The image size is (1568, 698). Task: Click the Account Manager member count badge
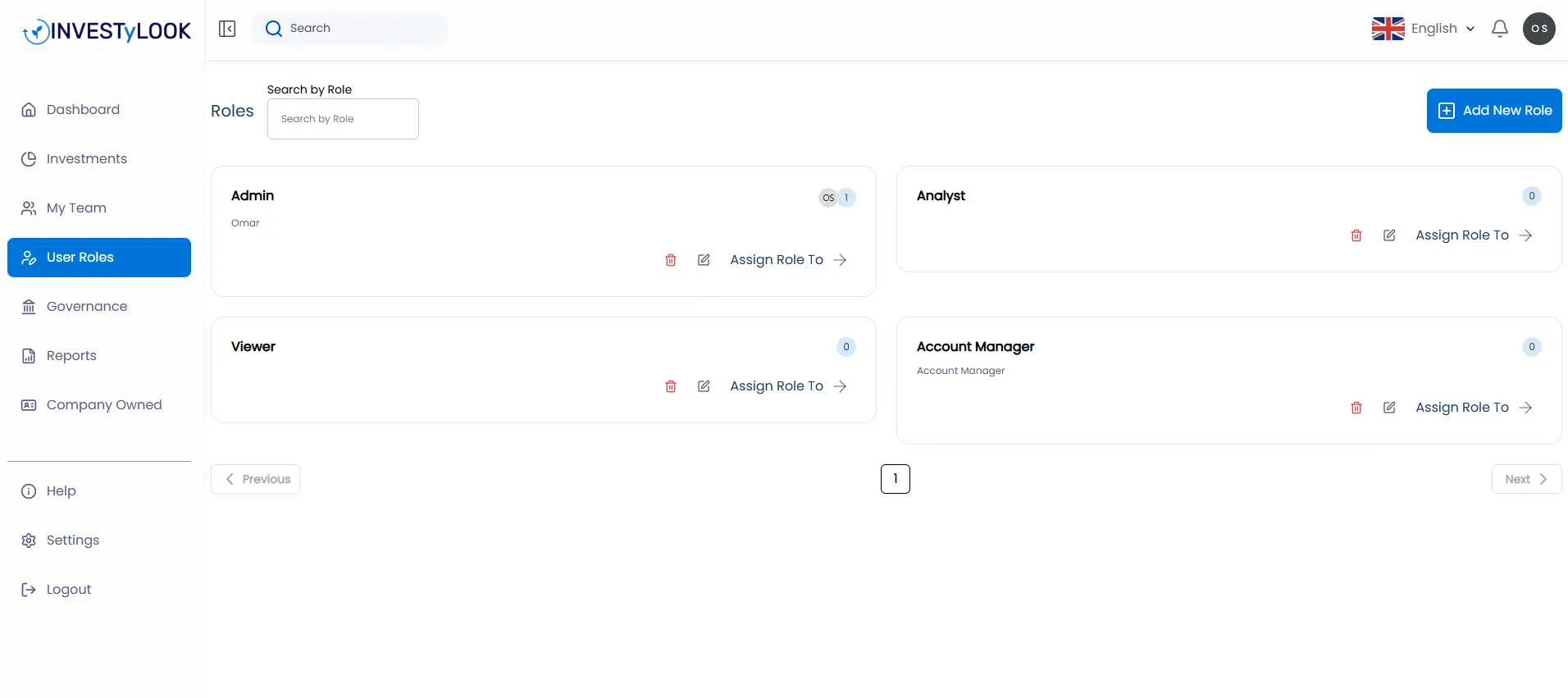click(1531, 347)
